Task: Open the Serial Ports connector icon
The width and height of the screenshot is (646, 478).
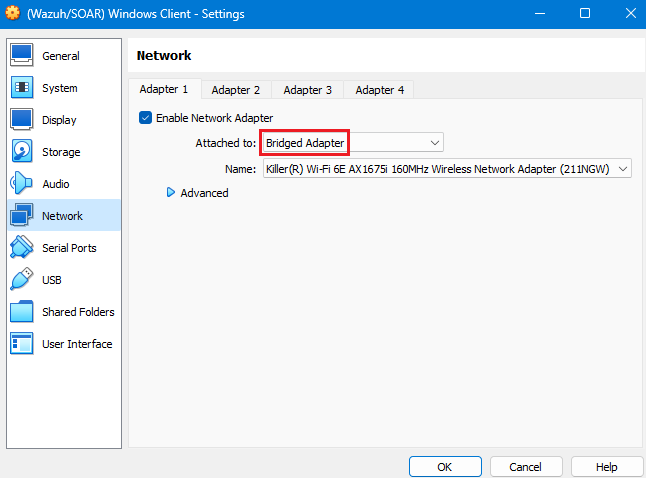Action: pos(21,247)
